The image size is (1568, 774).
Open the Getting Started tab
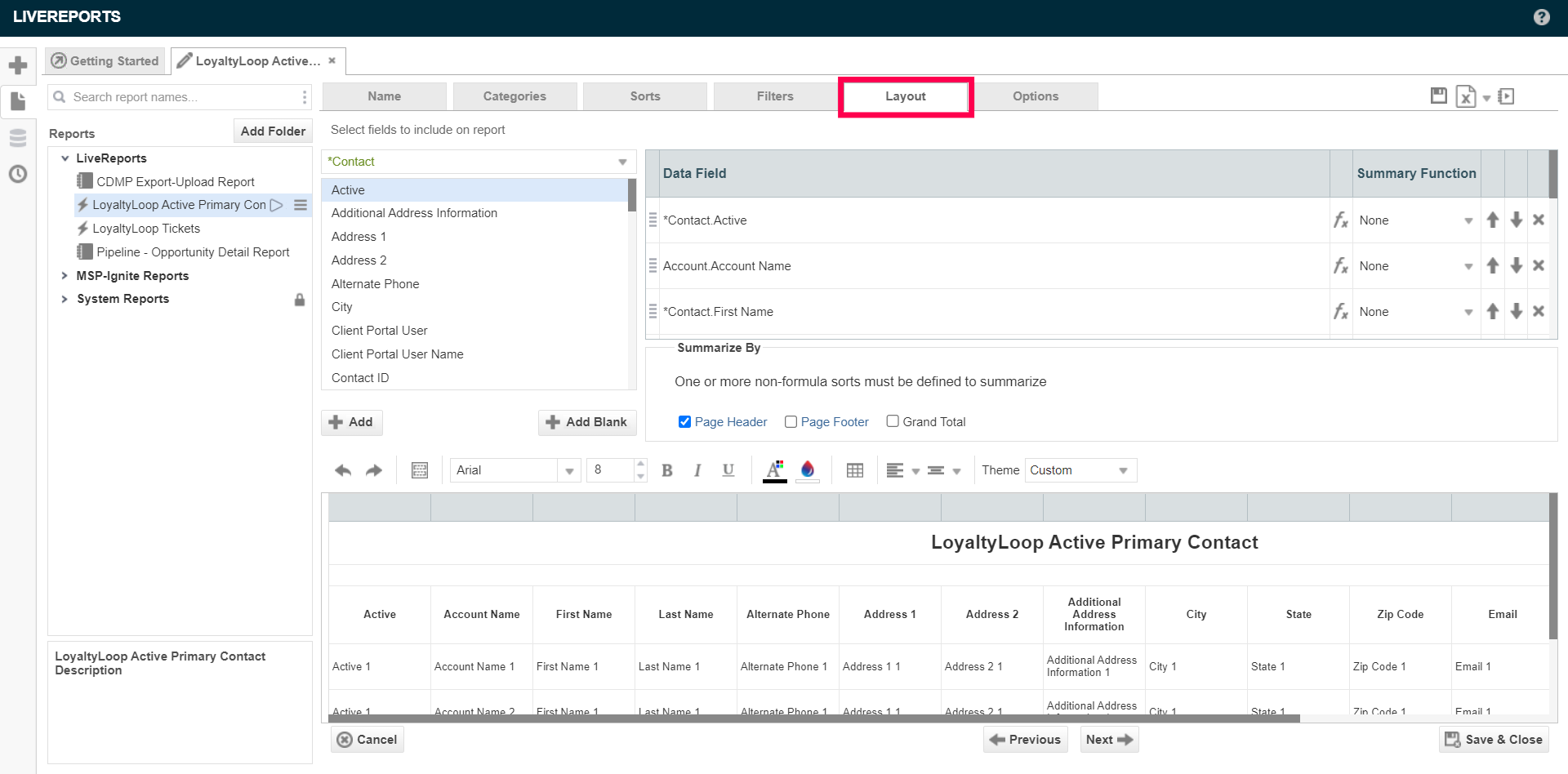pos(105,61)
